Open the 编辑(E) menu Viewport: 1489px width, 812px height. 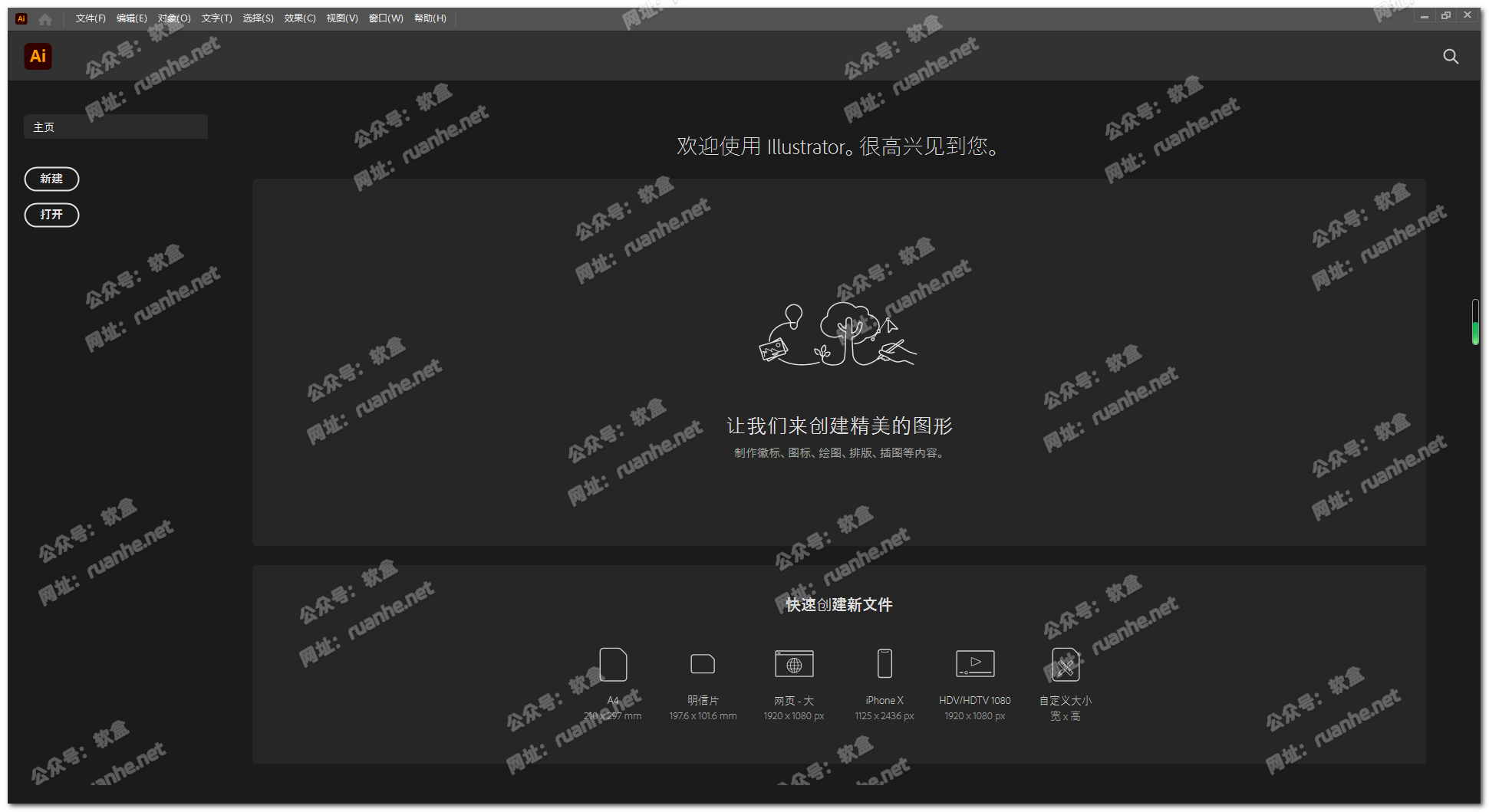coord(131,18)
